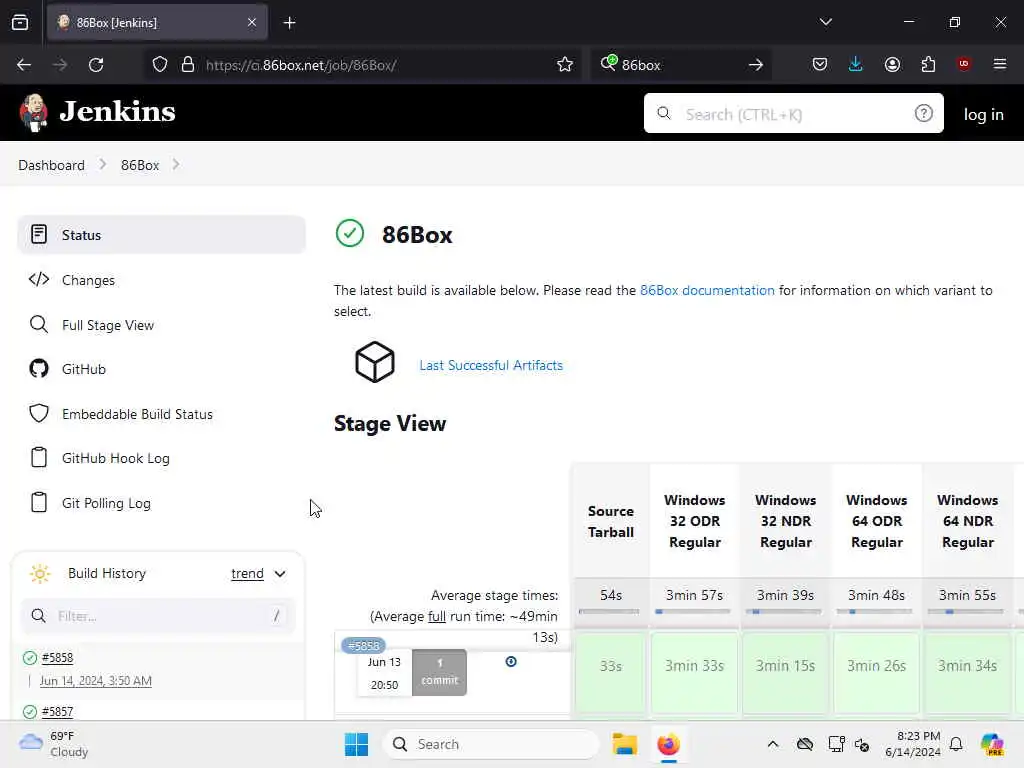Click the Windows 64 ODR Regular 3min 26s cell
1024x768 pixels.
pos(876,672)
